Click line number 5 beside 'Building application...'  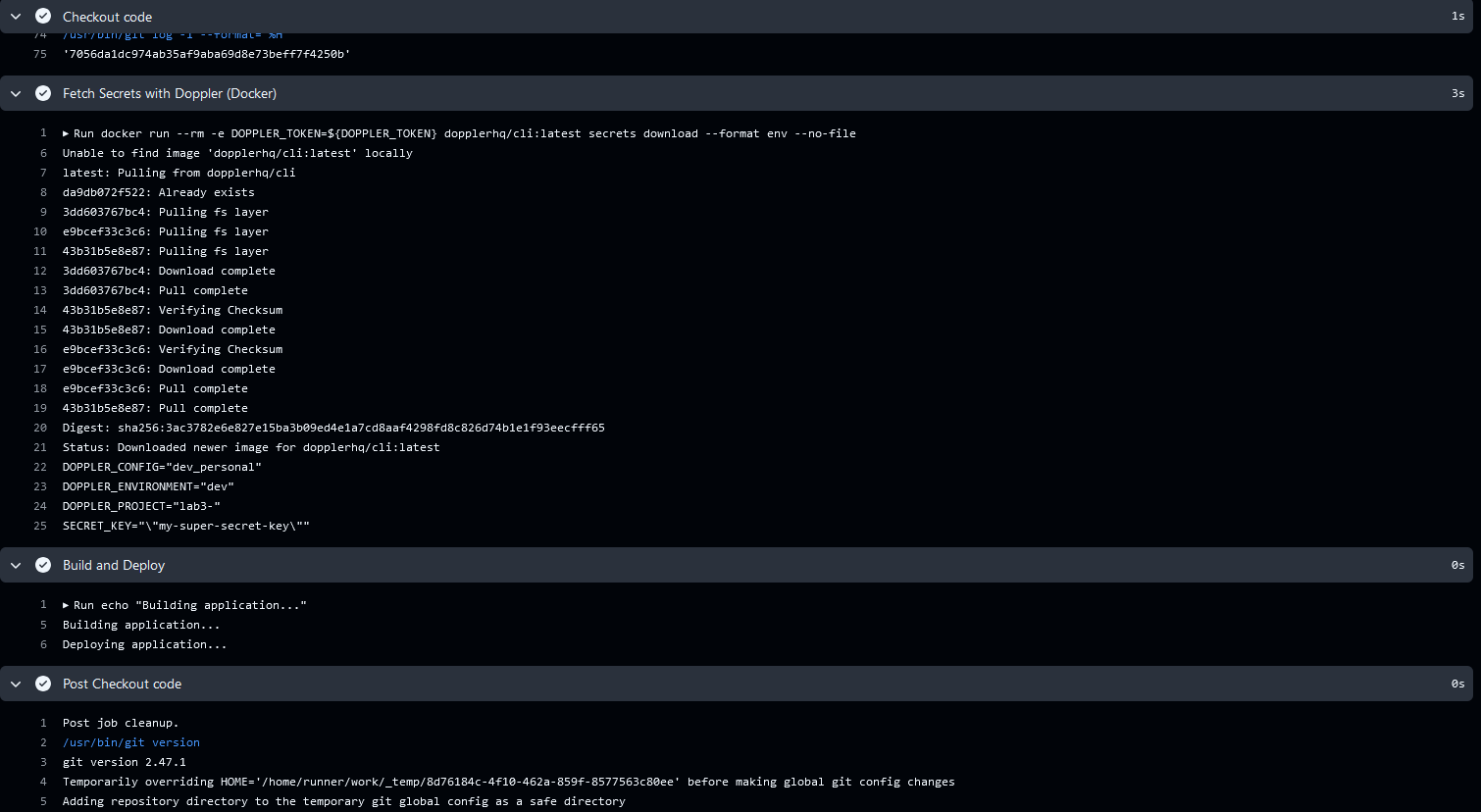(x=43, y=625)
